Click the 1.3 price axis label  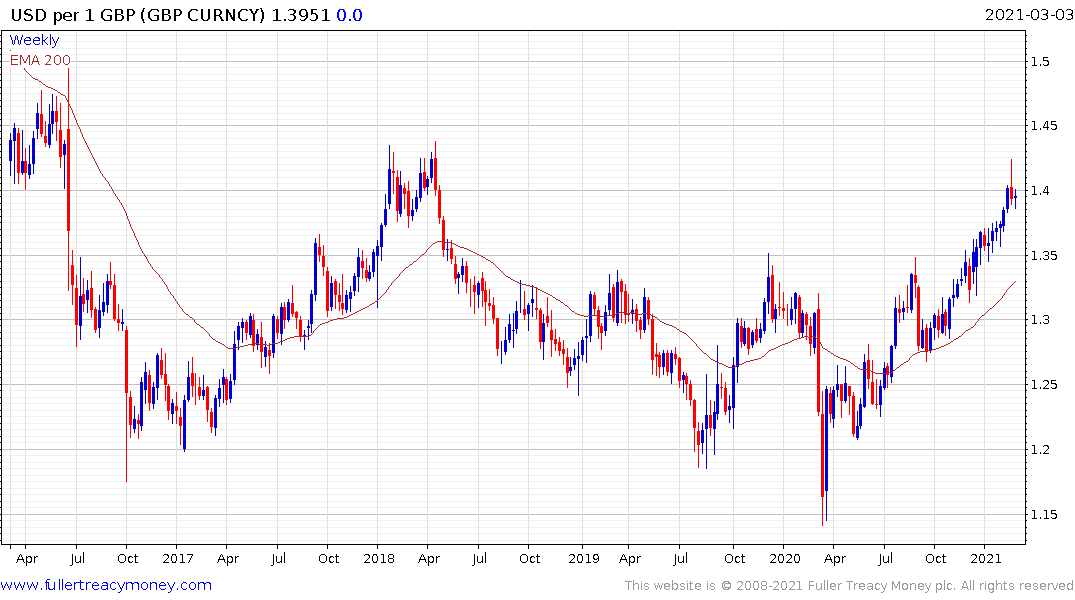tap(1040, 320)
